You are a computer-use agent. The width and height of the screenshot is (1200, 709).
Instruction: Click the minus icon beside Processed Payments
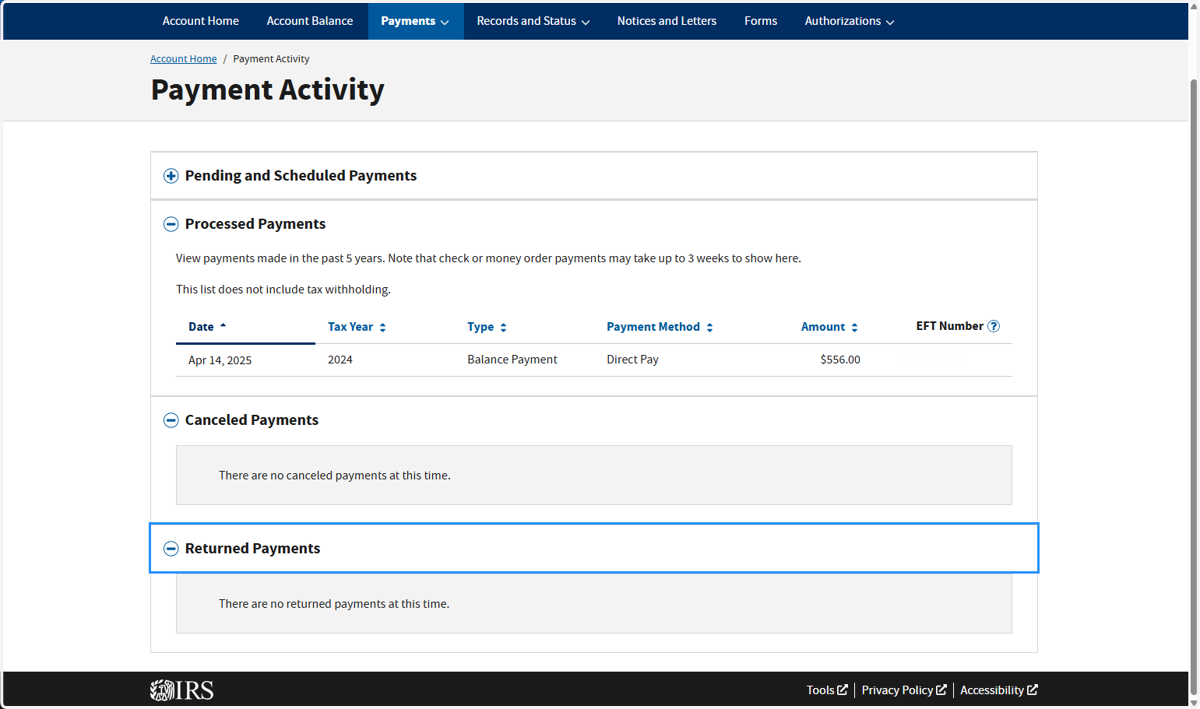171,224
